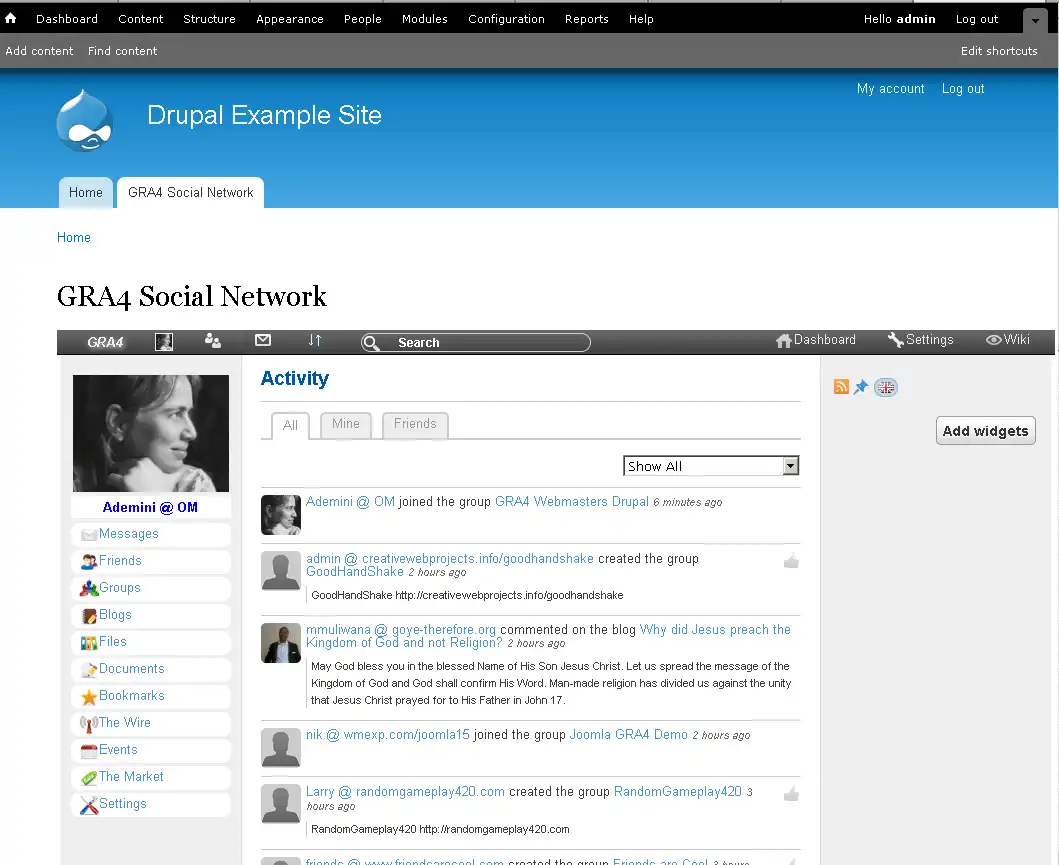Viewport: 1059px width, 865px height.
Task: Open The Market in the sidebar
Action: tap(151, 777)
